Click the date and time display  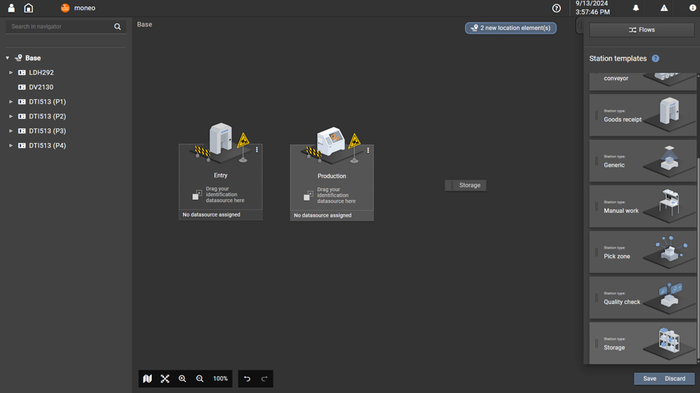[592, 8]
